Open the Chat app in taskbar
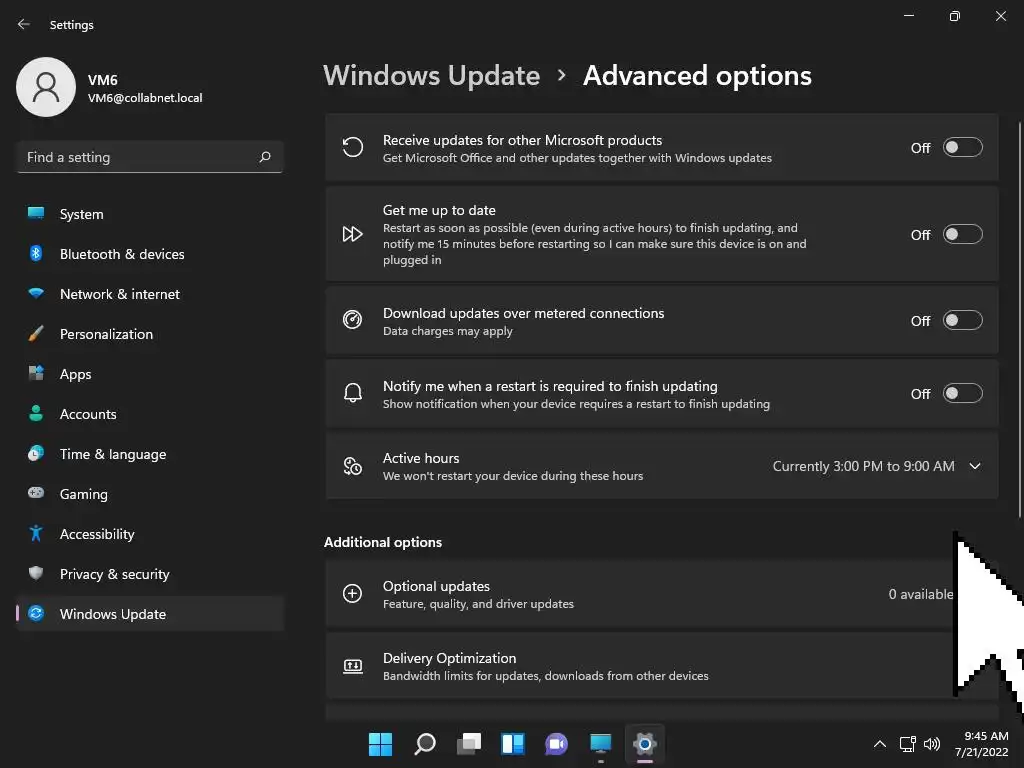 556,744
